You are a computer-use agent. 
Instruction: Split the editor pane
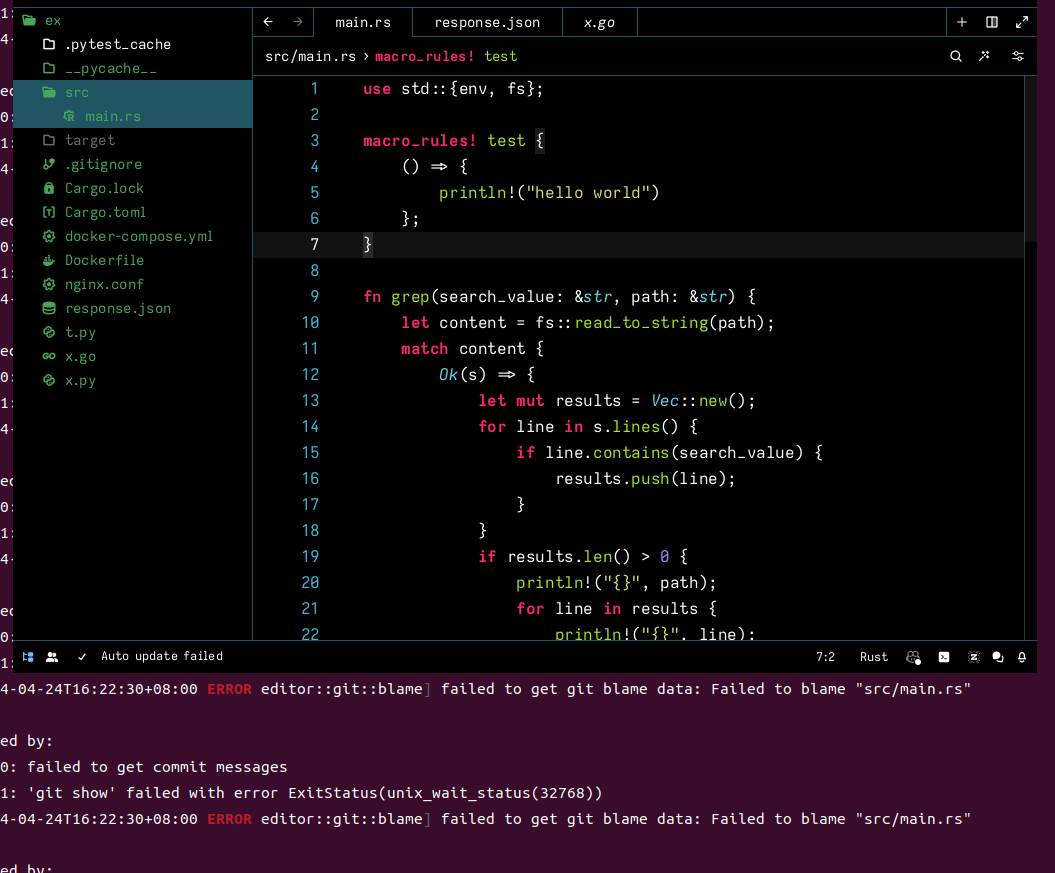point(991,22)
